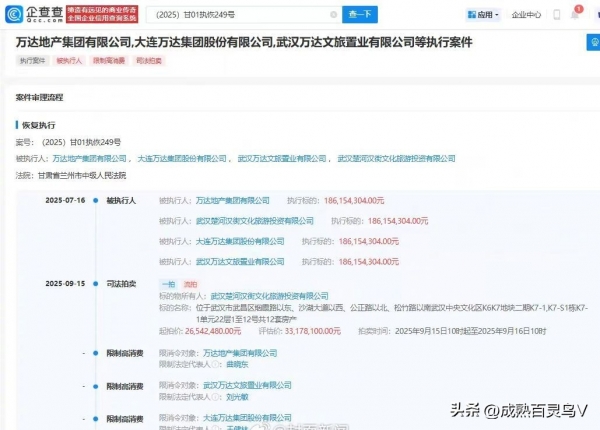Show info for 曲晓东 legal representative label
Screen dimensions: 600x430
216,365
